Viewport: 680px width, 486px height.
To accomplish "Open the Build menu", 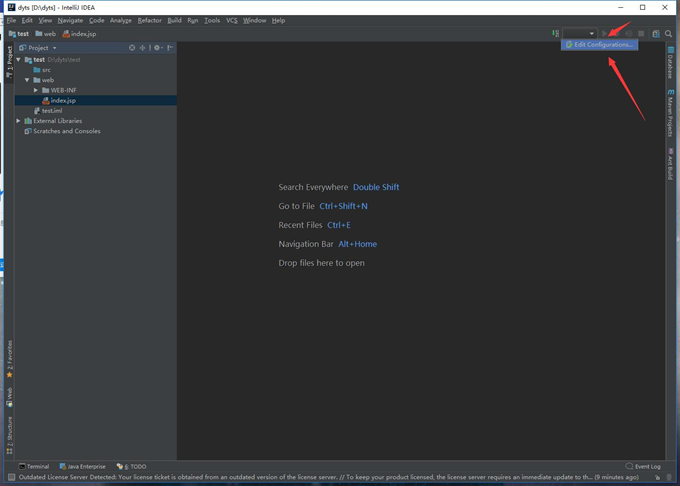I will (174, 20).
